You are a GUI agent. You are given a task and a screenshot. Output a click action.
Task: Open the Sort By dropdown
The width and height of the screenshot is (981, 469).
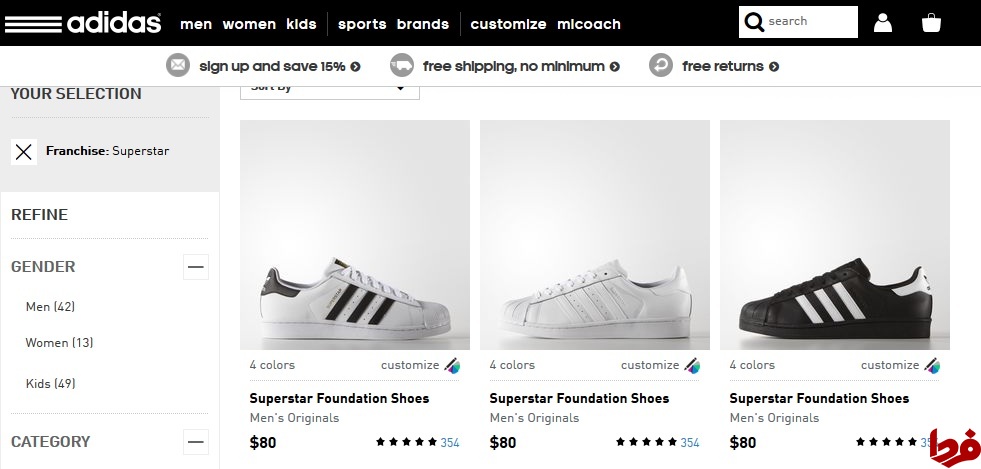coord(329,88)
